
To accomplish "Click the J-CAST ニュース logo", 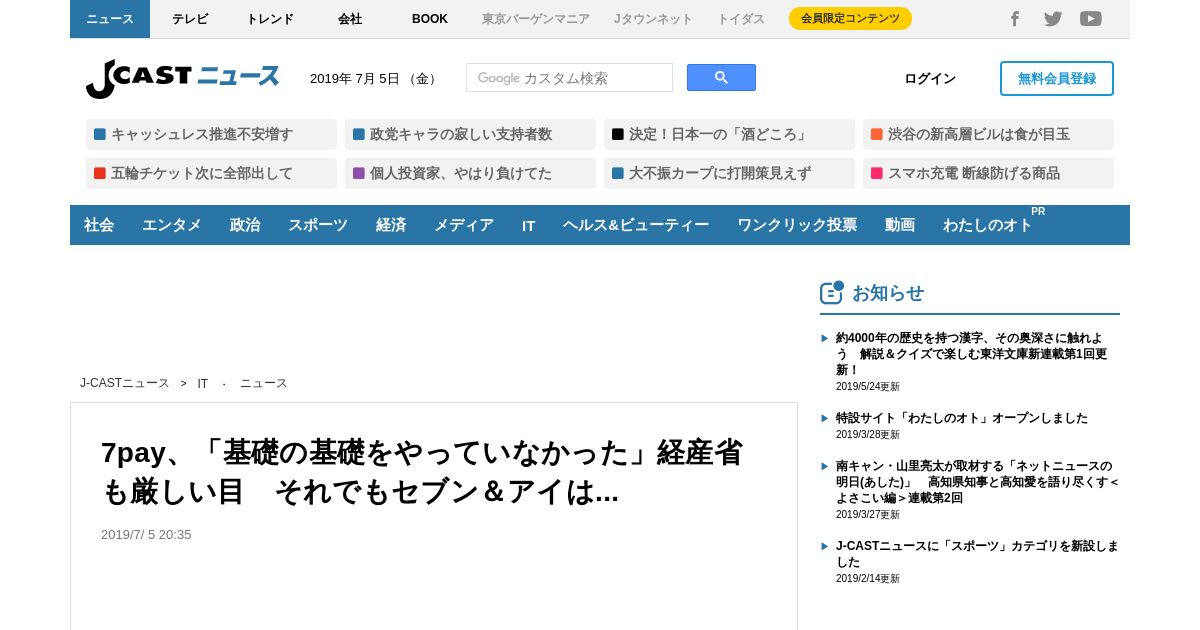I will pos(182,78).
